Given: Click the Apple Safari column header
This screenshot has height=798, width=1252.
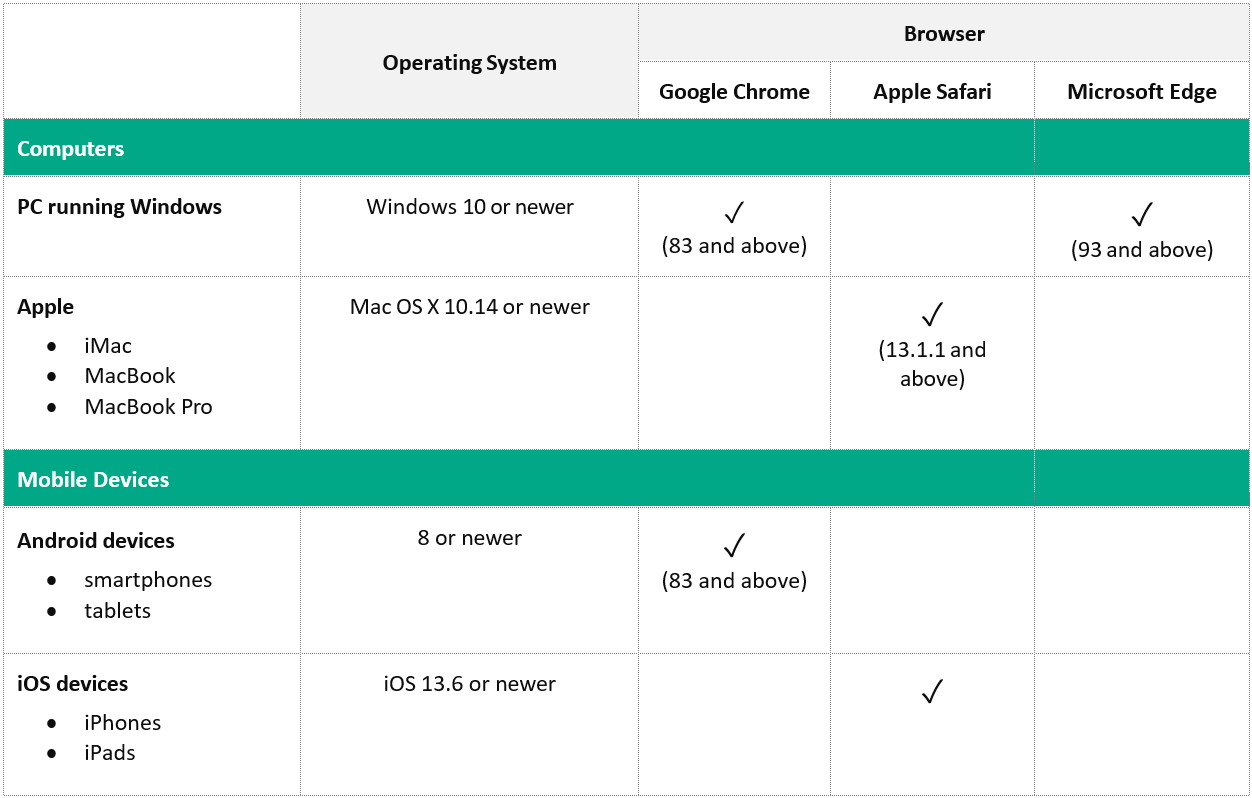Looking at the screenshot, I should 932,92.
